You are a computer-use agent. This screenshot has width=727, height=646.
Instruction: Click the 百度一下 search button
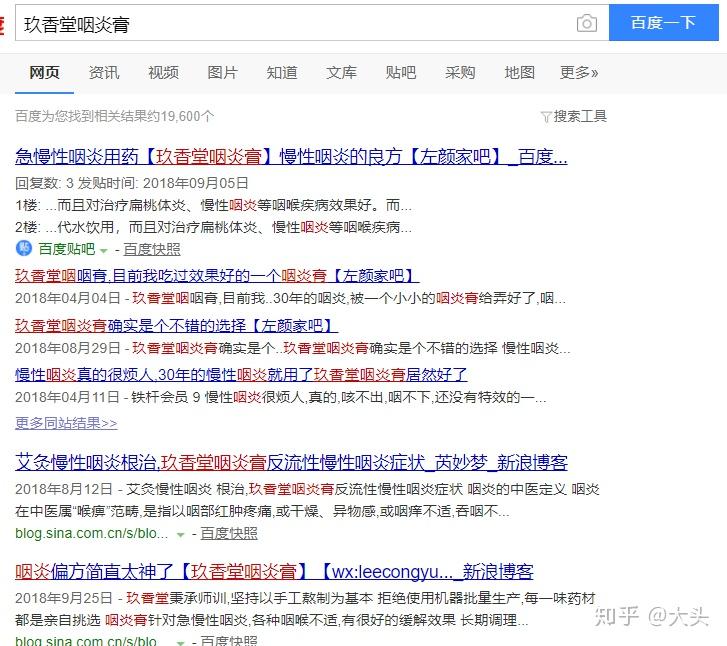pos(663,23)
